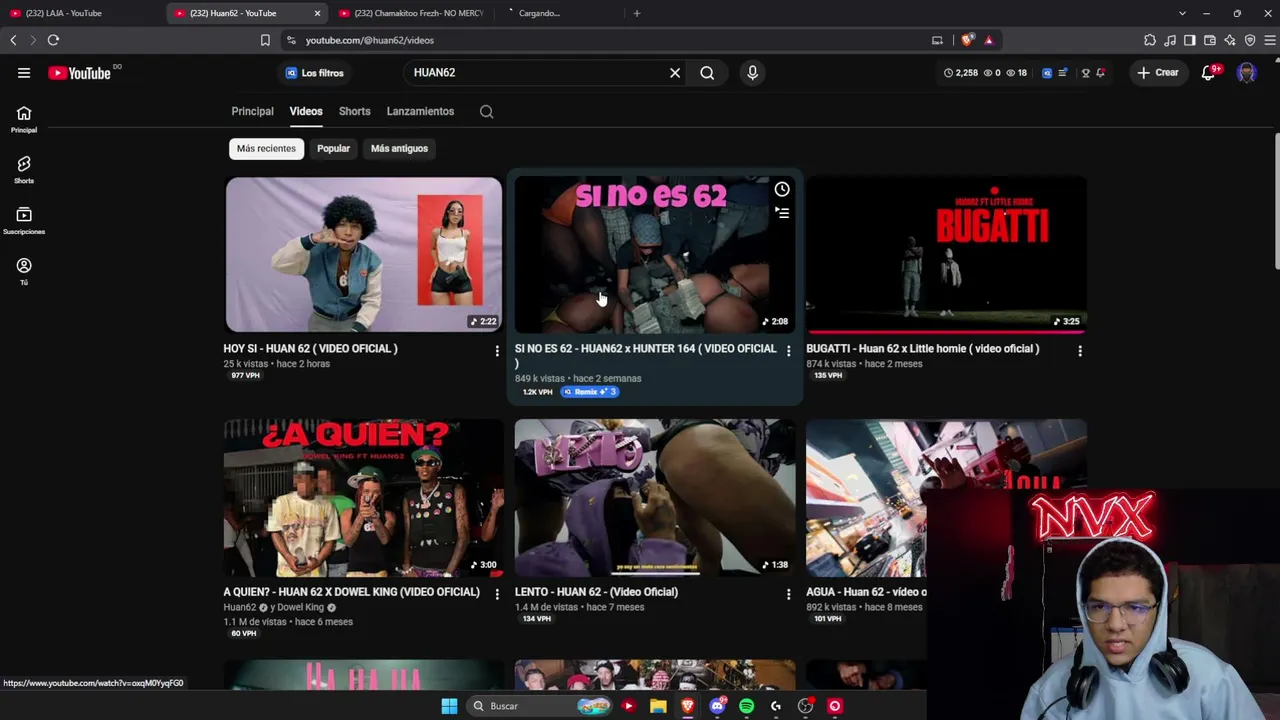The height and width of the screenshot is (720, 1280).
Task: Play the HOY SI video thumbnail
Action: (x=364, y=255)
